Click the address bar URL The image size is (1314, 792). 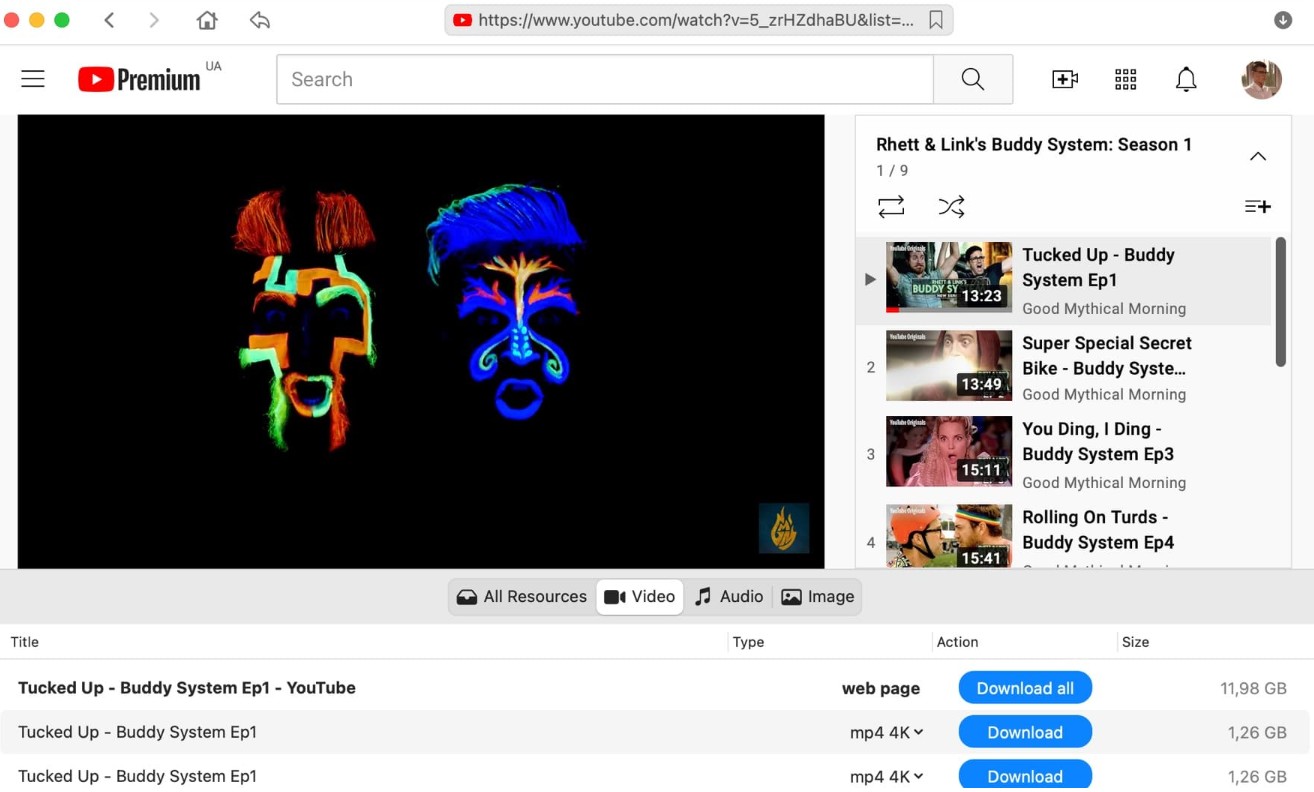[x=696, y=20]
